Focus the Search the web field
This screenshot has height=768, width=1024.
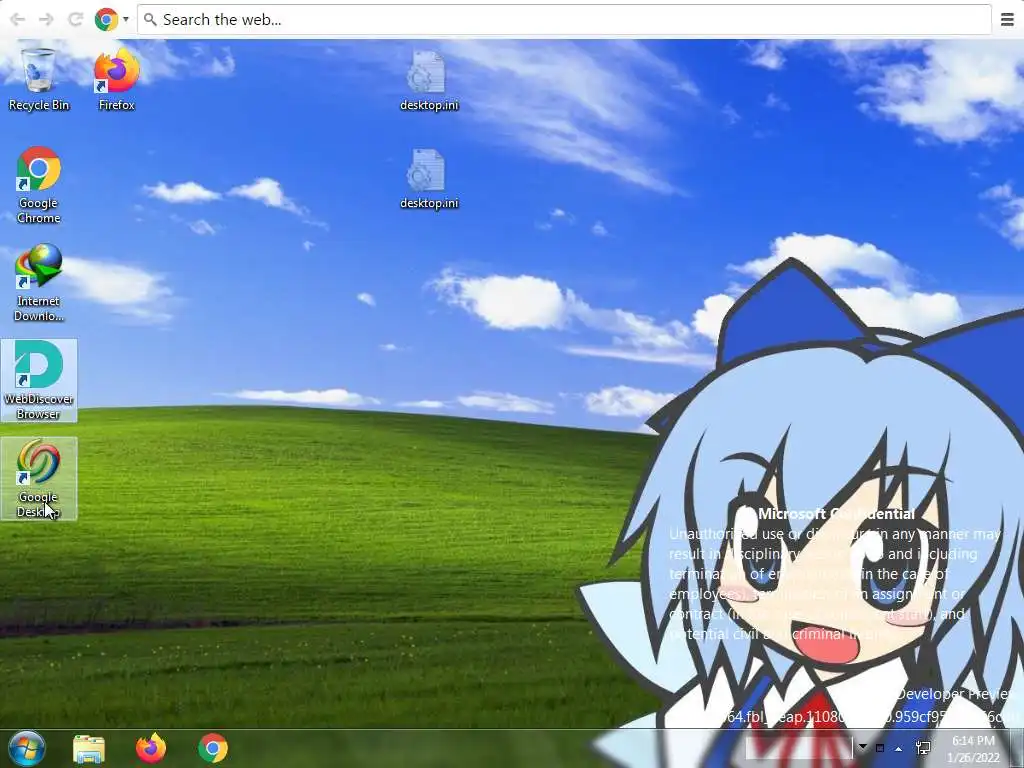[564, 20]
